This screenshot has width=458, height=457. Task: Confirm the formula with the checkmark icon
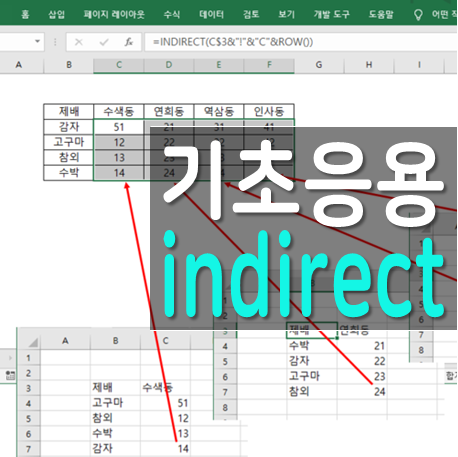click(104, 42)
